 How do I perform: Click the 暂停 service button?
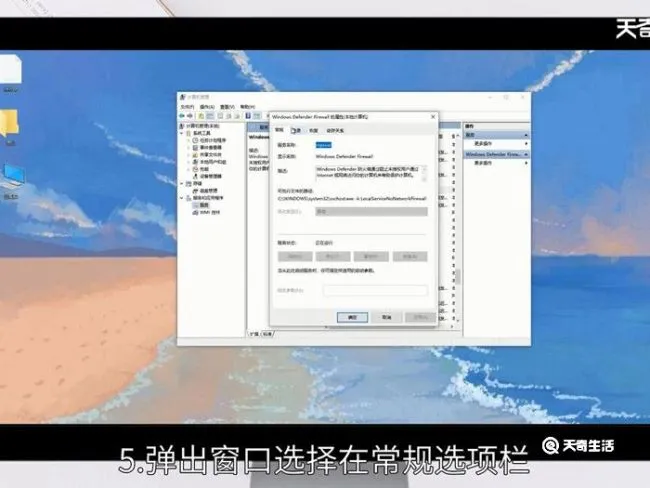point(371,257)
